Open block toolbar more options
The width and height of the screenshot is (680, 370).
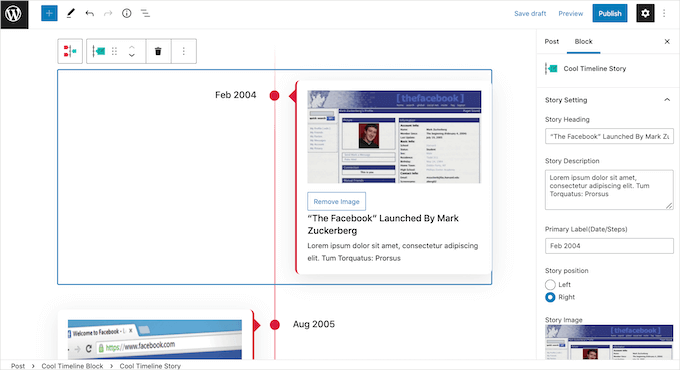[x=183, y=51]
